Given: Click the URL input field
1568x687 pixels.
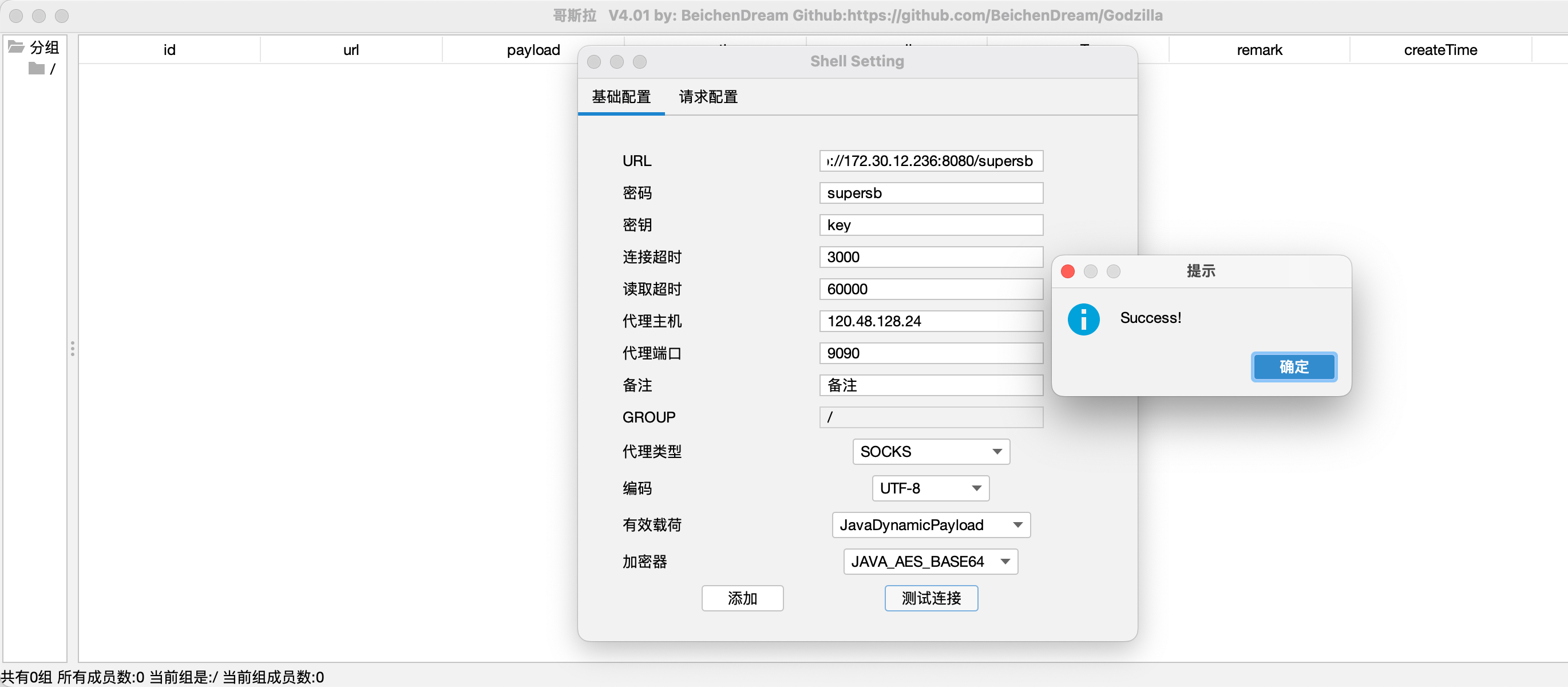Looking at the screenshot, I should point(930,161).
